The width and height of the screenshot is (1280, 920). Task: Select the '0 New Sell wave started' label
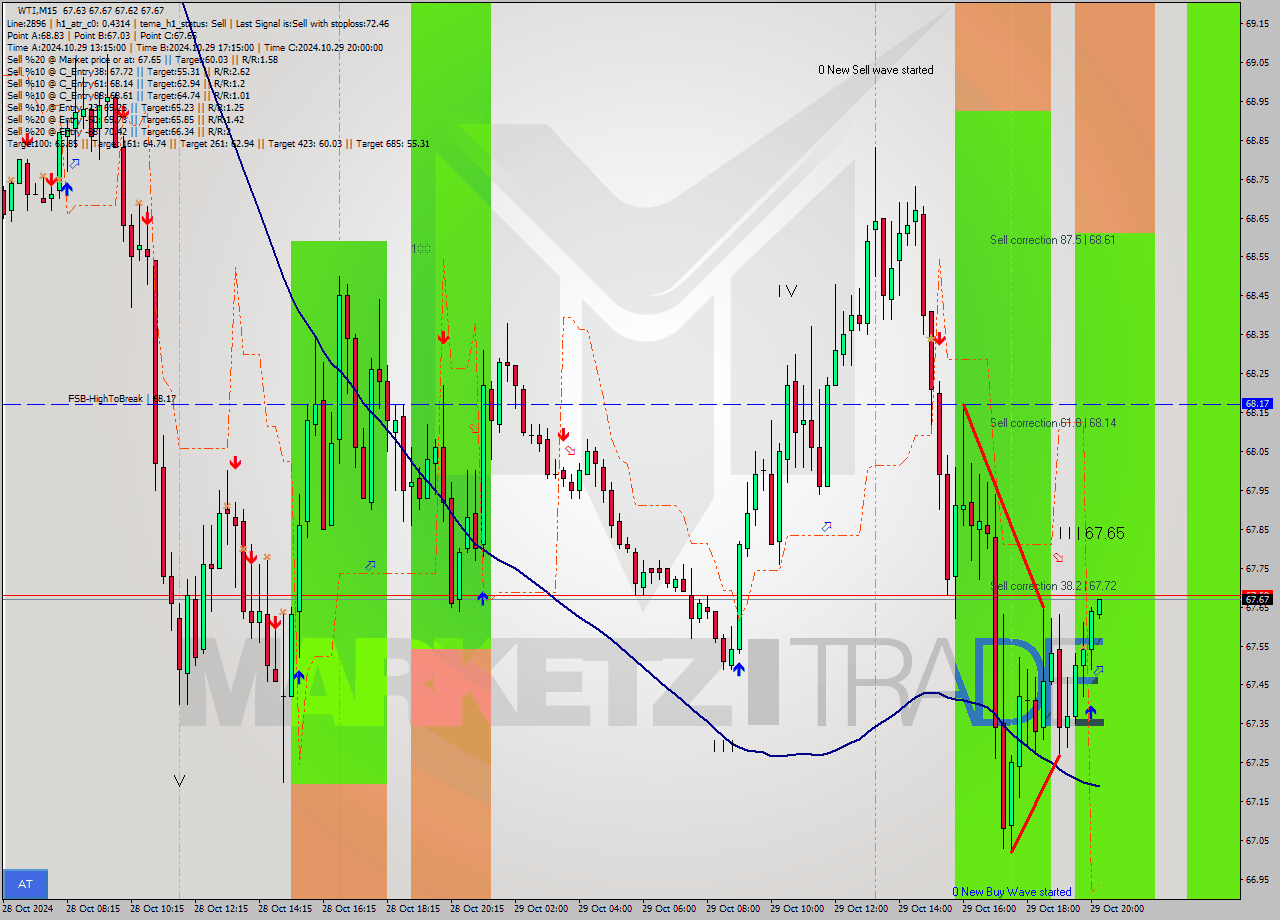(876, 70)
